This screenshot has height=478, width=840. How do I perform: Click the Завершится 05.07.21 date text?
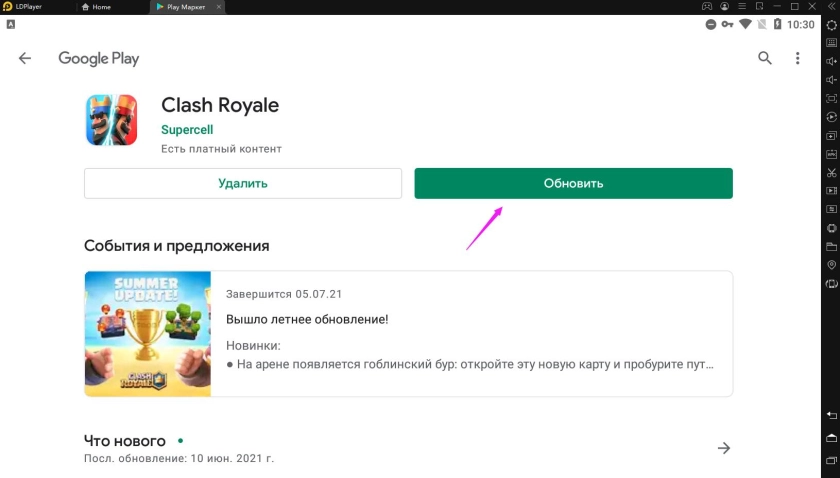(284, 294)
